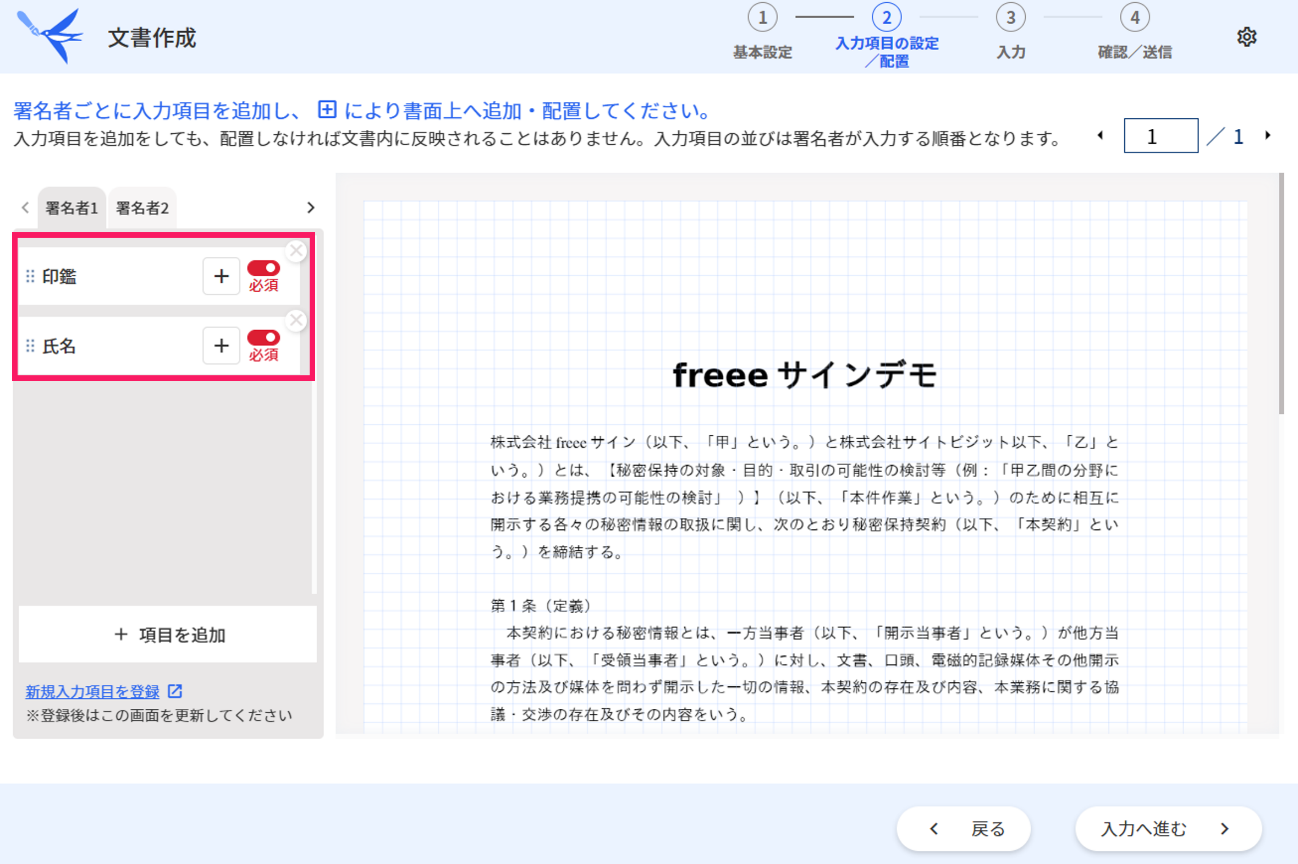
Task: Move signer tabs left with chevron
Action: pyautogui.click(x=25, y=208)
